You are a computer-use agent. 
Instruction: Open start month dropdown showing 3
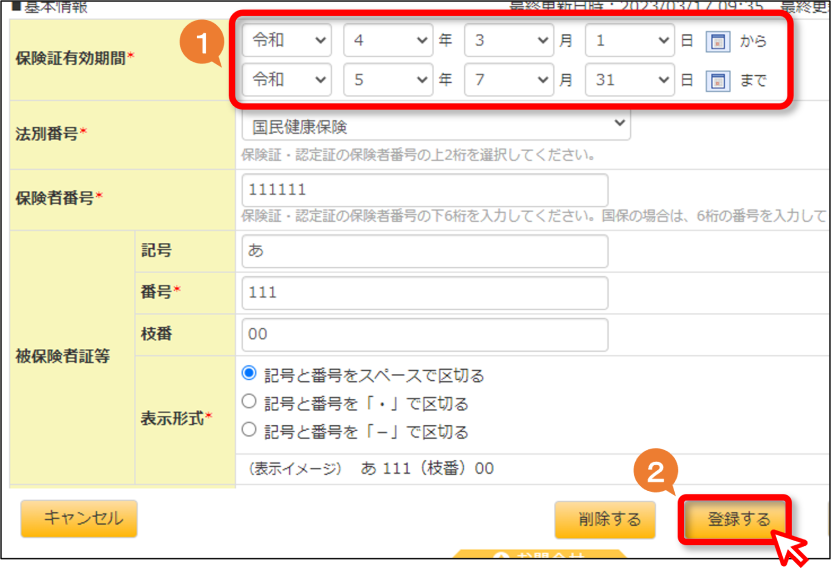pyautogui.click(x=509, y=40)
